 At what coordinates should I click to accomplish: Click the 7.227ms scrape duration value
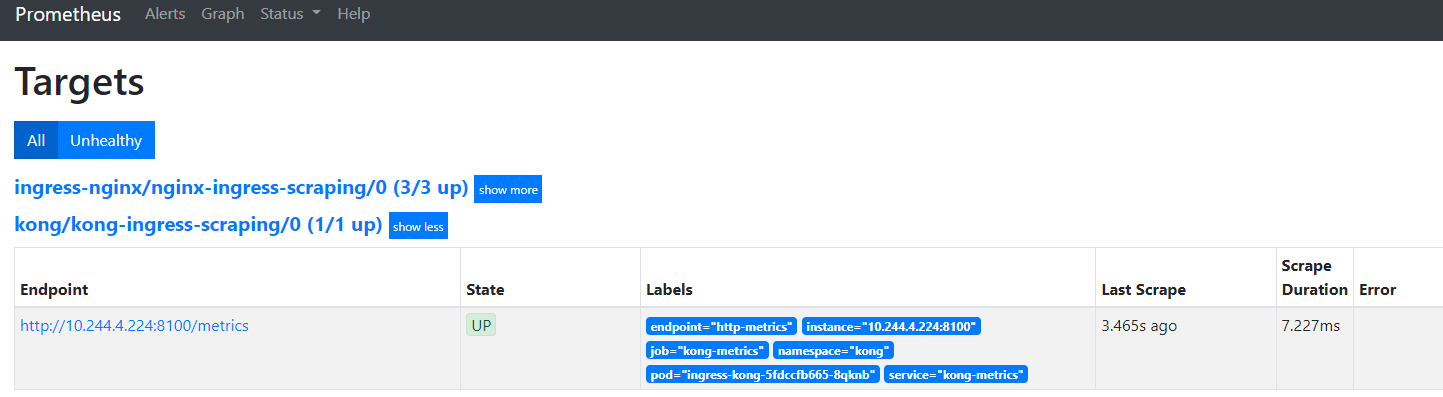pyautogui.click(x=1310, y=325)
